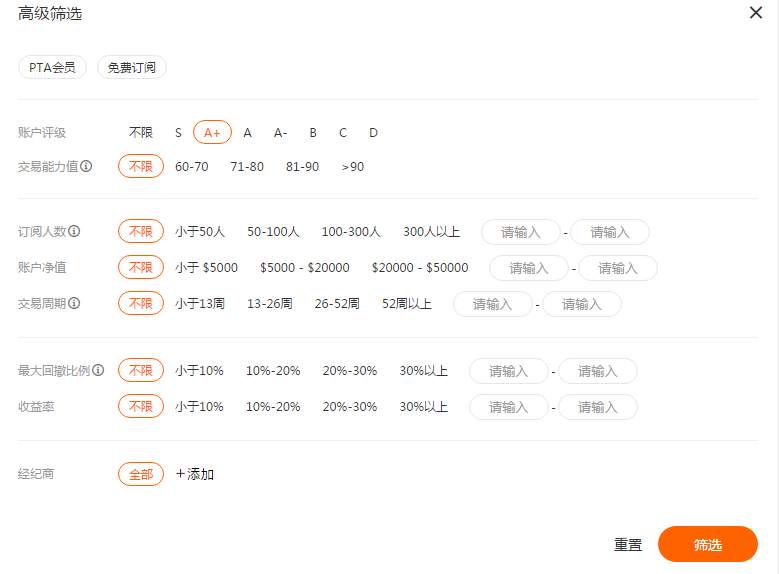Choose 小于10% for 收益率

coord(199,407)
